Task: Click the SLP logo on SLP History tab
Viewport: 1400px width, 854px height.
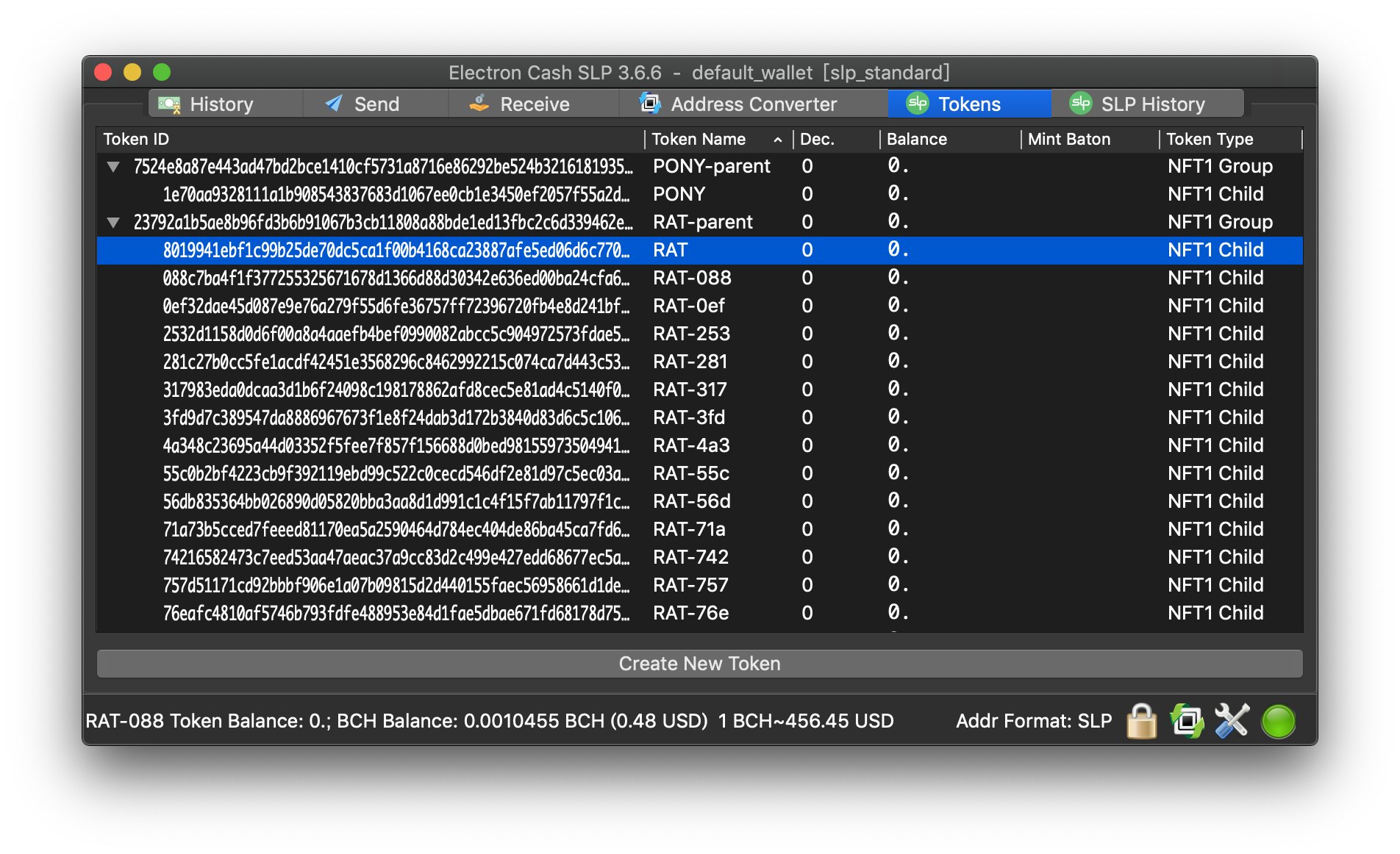Action: pyautogui.click(x=1080, y=104)
